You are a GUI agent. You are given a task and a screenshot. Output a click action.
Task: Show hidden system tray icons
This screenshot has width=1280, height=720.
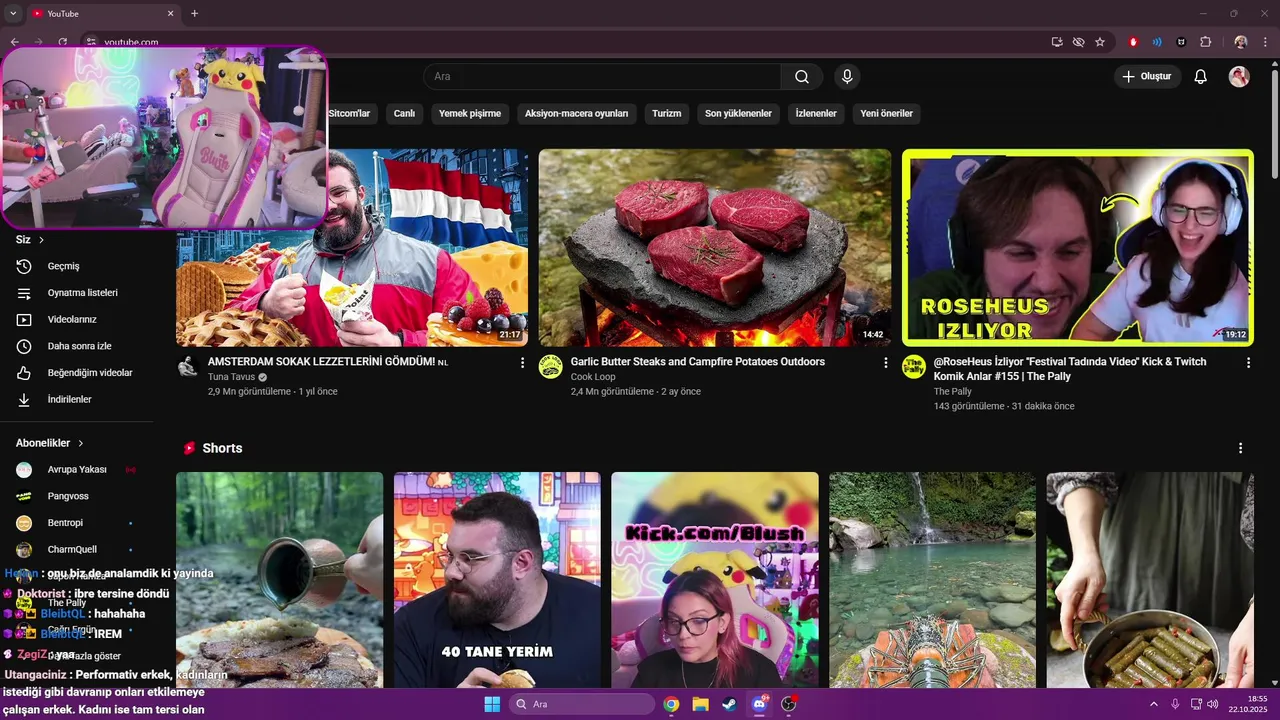1154,704
